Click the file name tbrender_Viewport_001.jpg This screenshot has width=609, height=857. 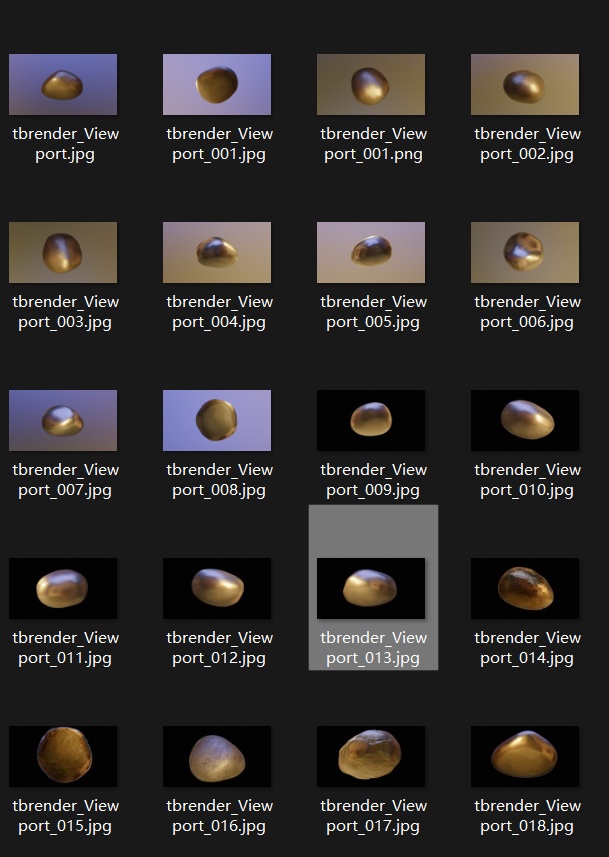click(x=219, y=144)
